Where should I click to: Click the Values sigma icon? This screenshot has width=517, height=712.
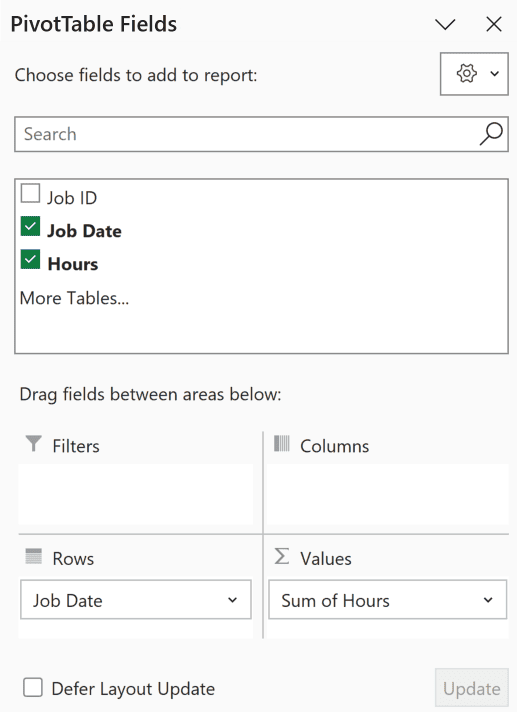coord(281,556)
